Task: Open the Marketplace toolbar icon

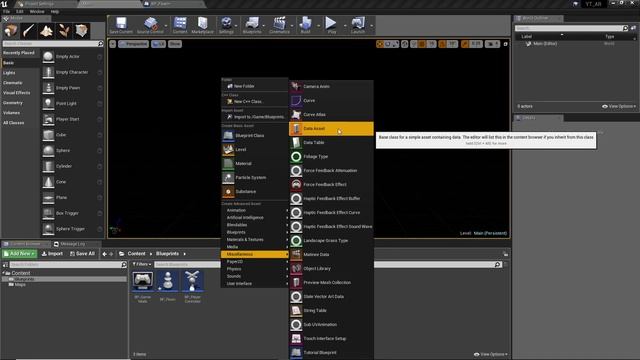Action: pos(202,25)
